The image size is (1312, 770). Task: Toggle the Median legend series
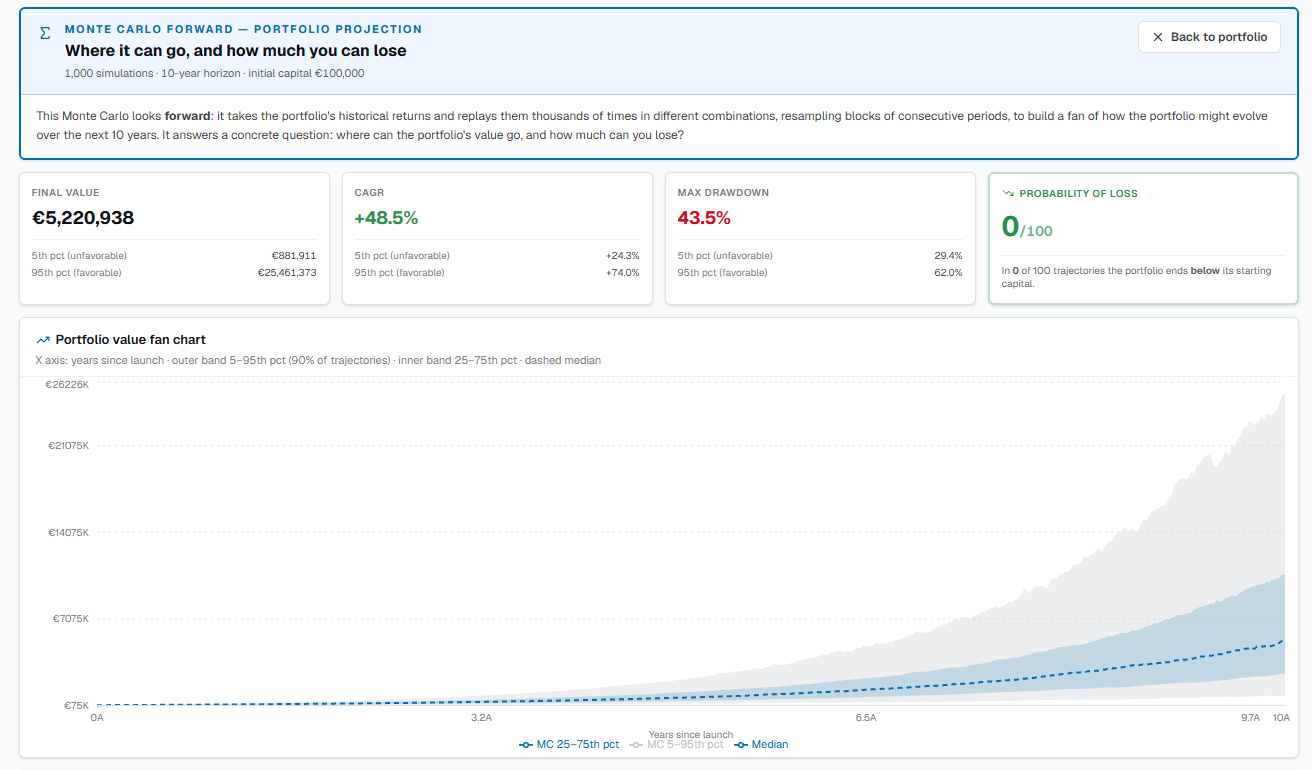tap(761, 745)
